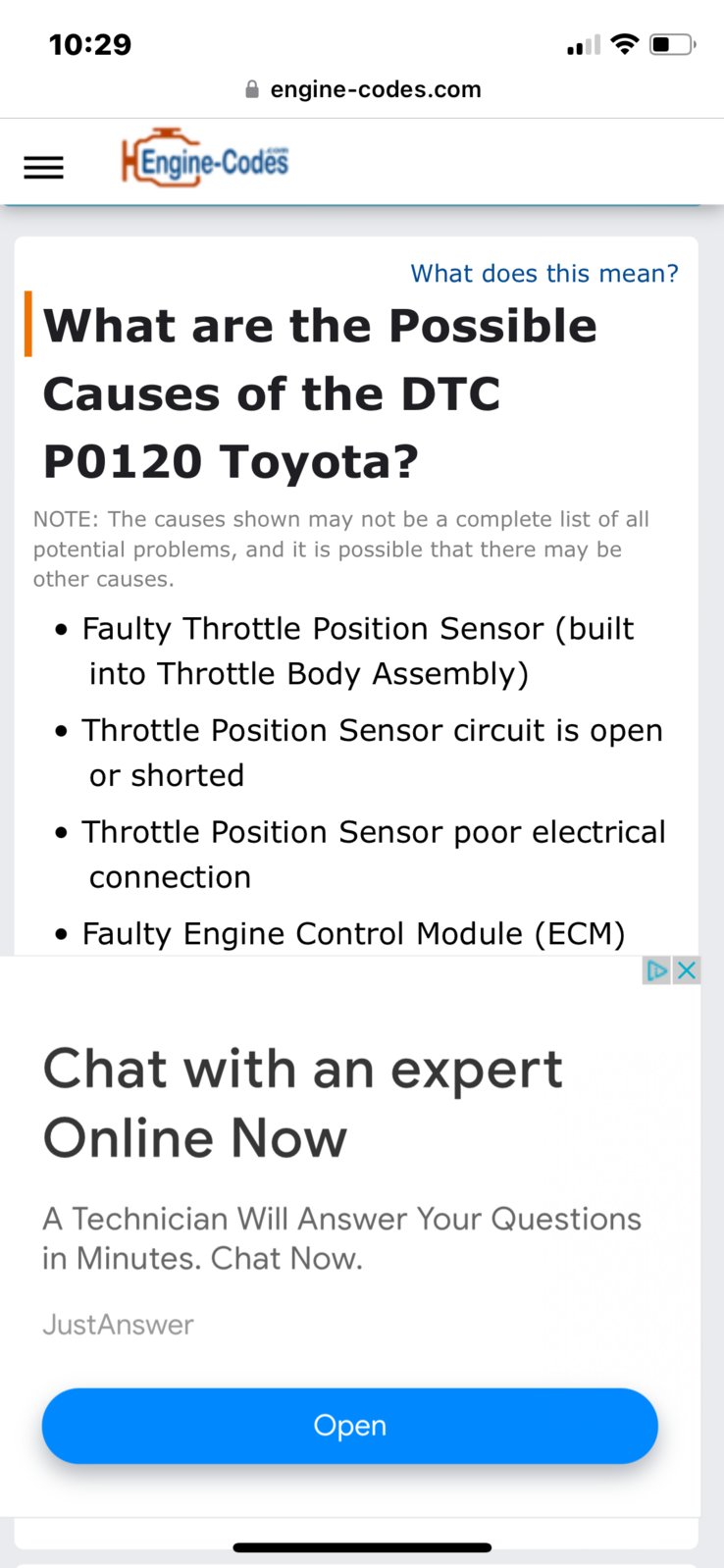724x1568 pixels.
Task: Follow the "What does this mean?" link
Action: [544, 273]
